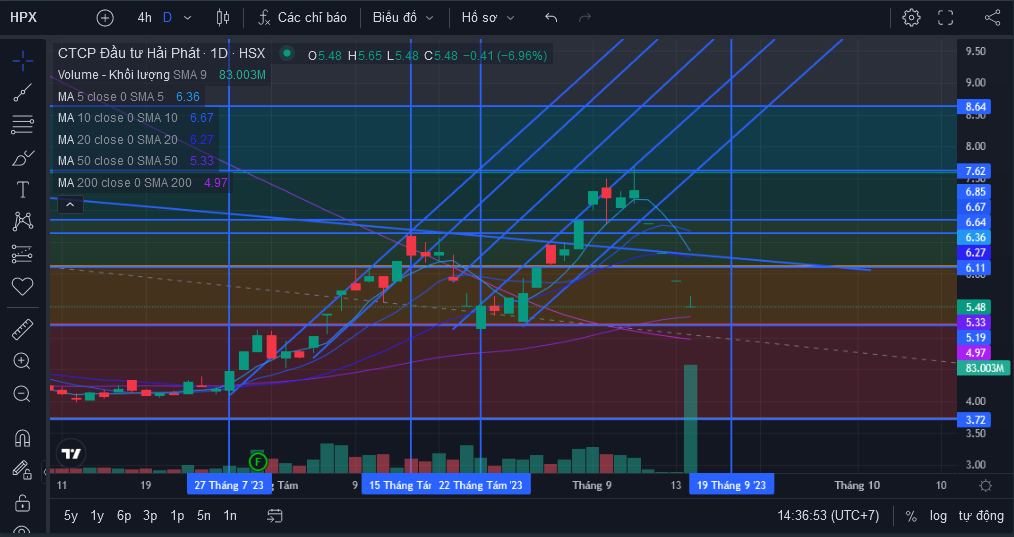The height and width of the screenshot is (537, 1014).
Task: Open the Biểu đồ dropdown menu
Action: [403, 17]
